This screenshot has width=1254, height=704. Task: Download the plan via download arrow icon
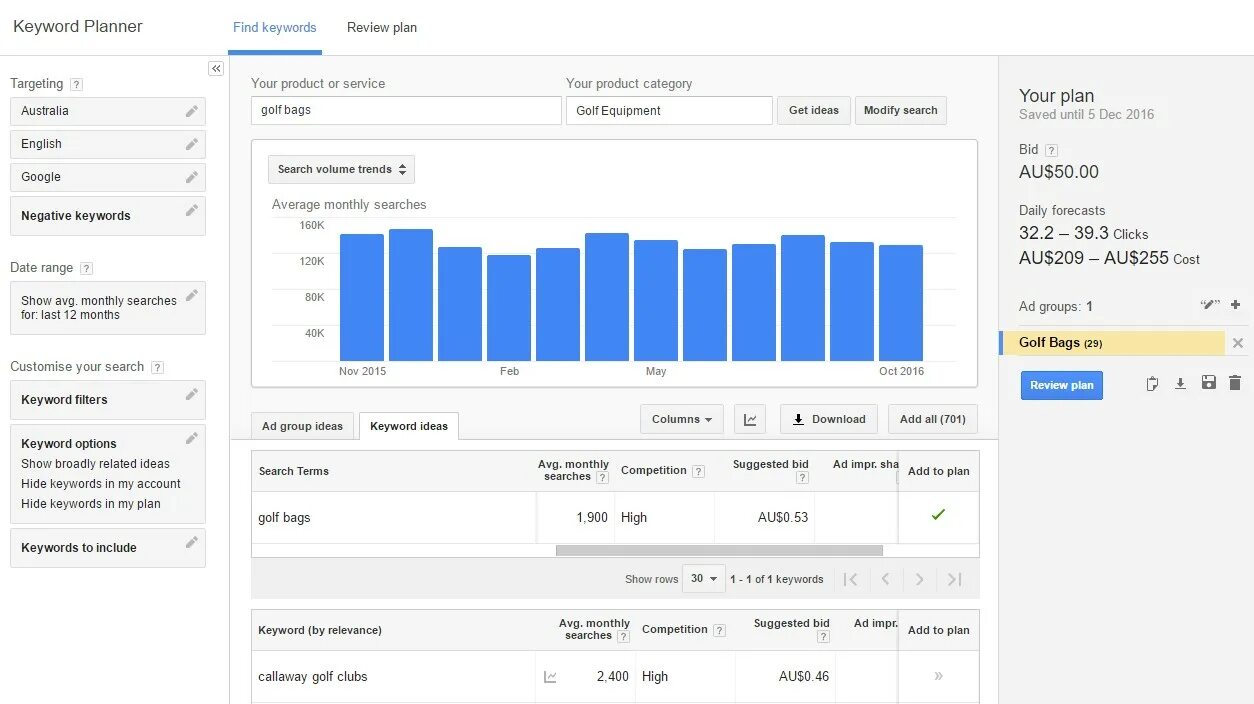tap(1180, 383)
